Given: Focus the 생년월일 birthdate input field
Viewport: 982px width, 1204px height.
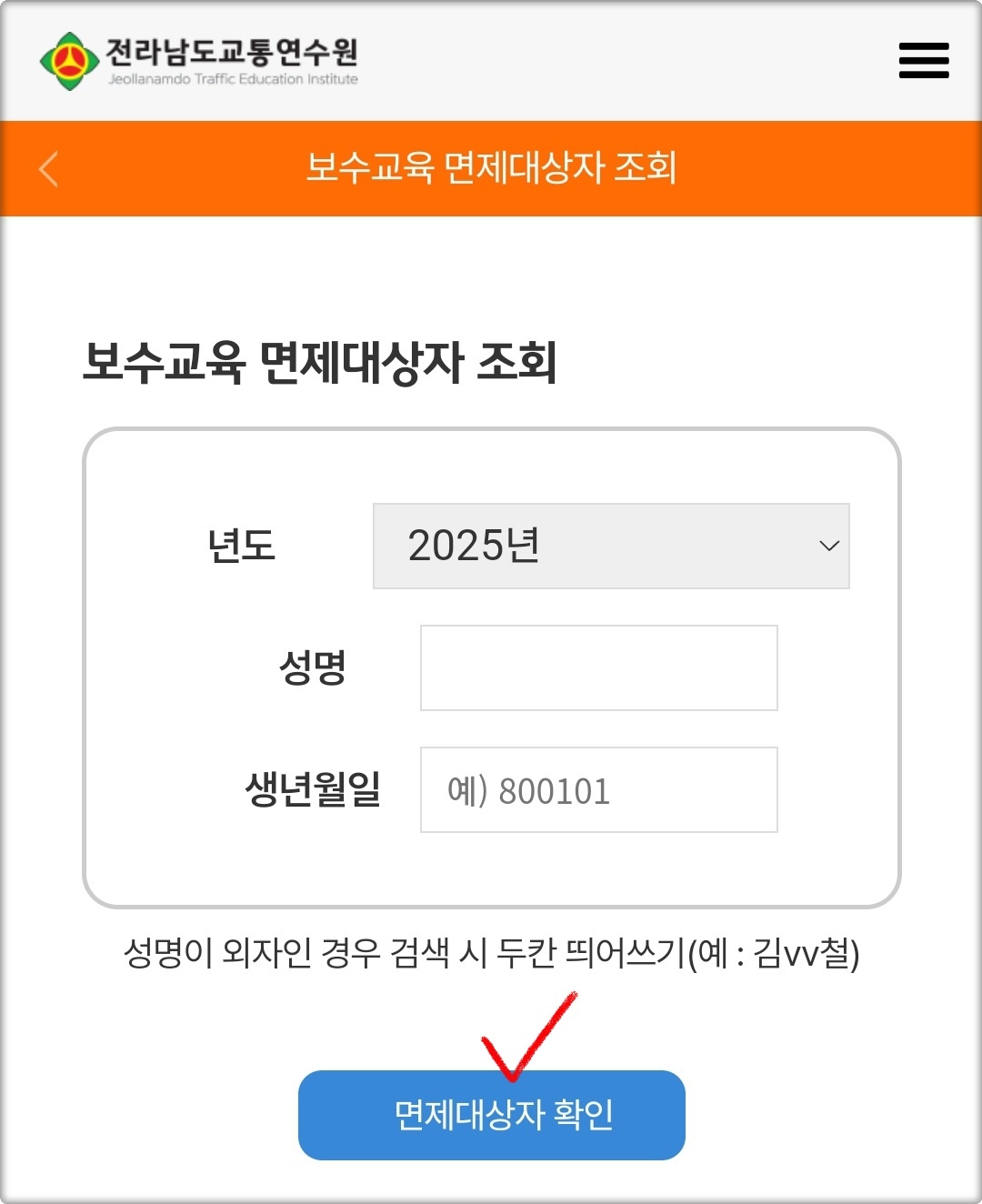Looking at the screenshot, I should coord(599,789).
